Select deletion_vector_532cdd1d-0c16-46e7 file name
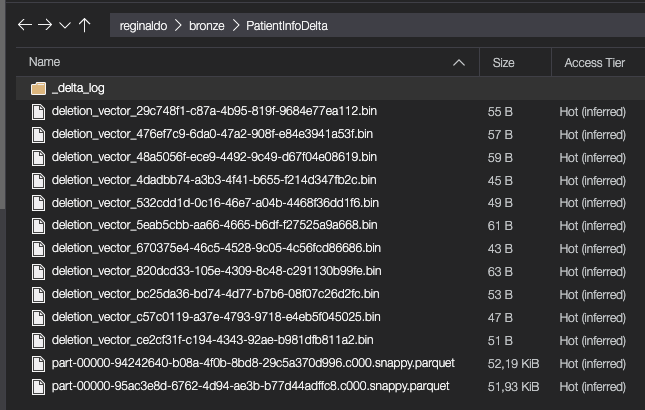645x410 pixels. click(215, 203)
